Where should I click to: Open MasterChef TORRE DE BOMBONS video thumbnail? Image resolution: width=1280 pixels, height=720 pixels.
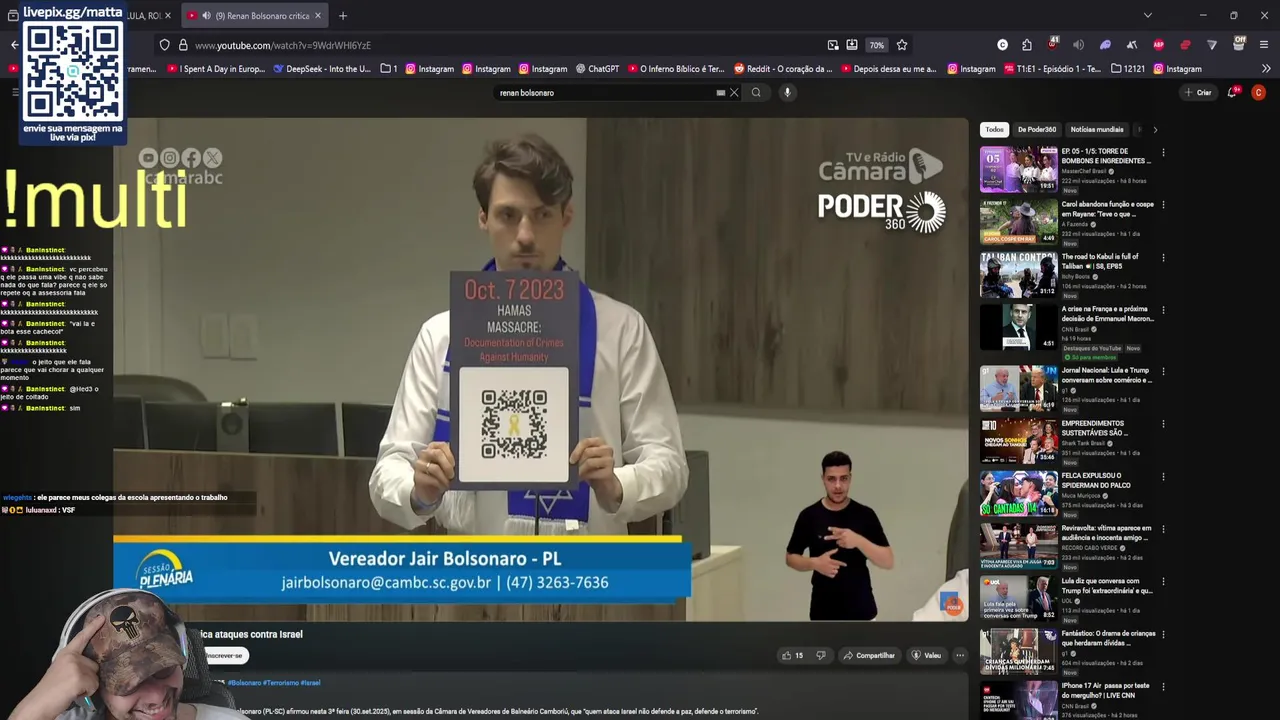[1018, 169]
